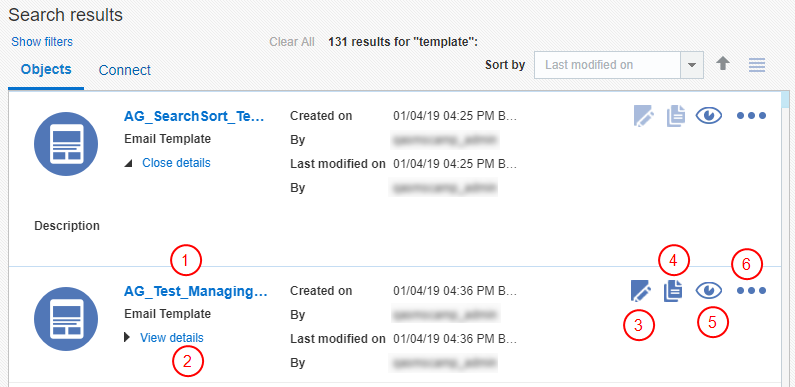Click the Show filters link

coord(42,42)
